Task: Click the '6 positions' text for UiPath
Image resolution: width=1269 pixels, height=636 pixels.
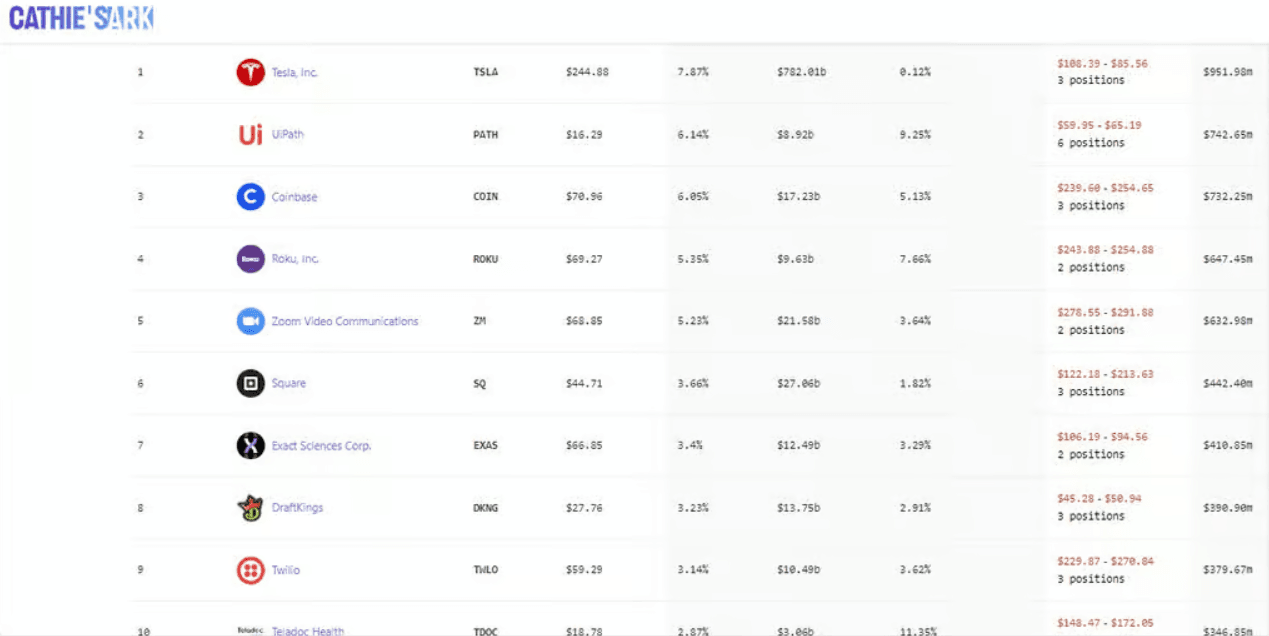Action: (x=1091, y=143)
